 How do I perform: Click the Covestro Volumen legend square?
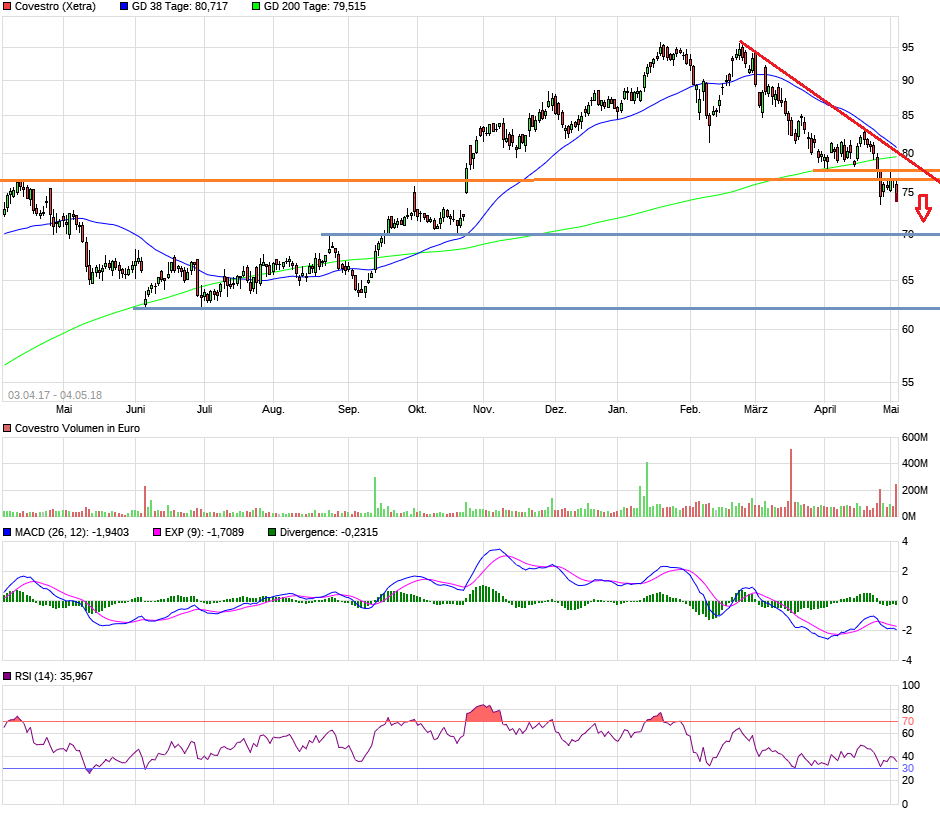8,428
